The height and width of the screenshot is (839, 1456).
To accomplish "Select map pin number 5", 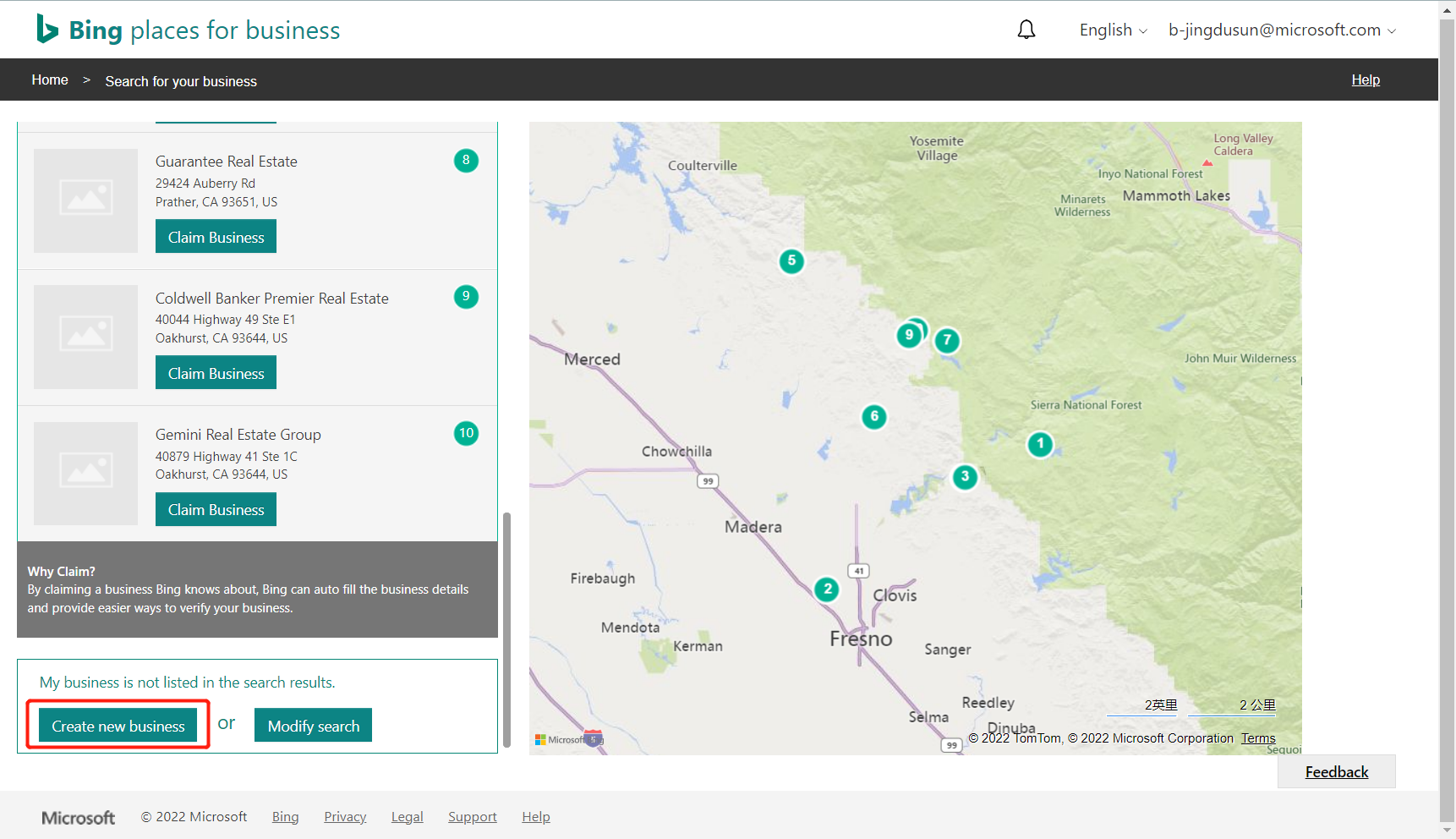I will tap(791, 260).
